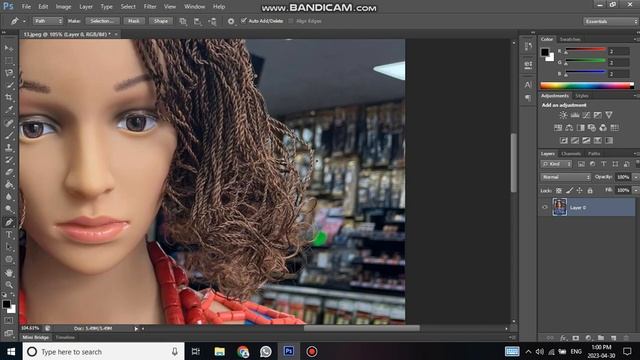Toggle filter for type layers
640x360 pixels.
coord(604,164)
